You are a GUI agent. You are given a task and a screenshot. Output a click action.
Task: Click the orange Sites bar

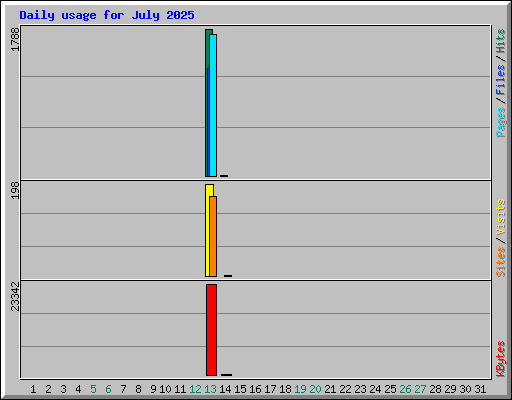(x=213, y=236)
